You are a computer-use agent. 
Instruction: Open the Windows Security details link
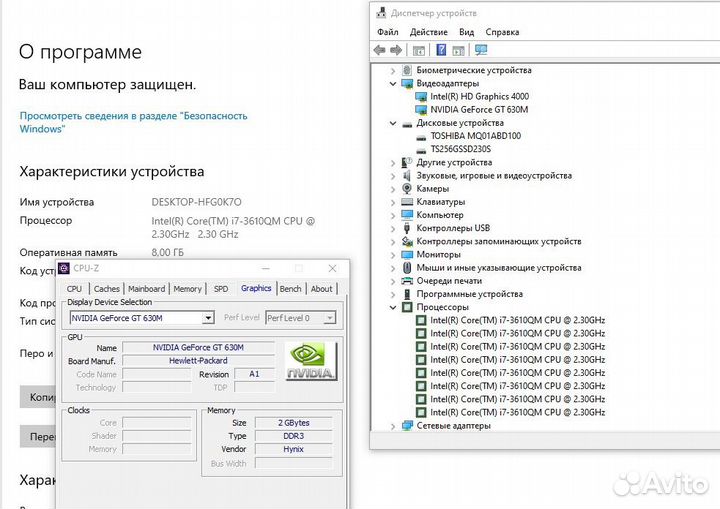(x=133, y=122)
